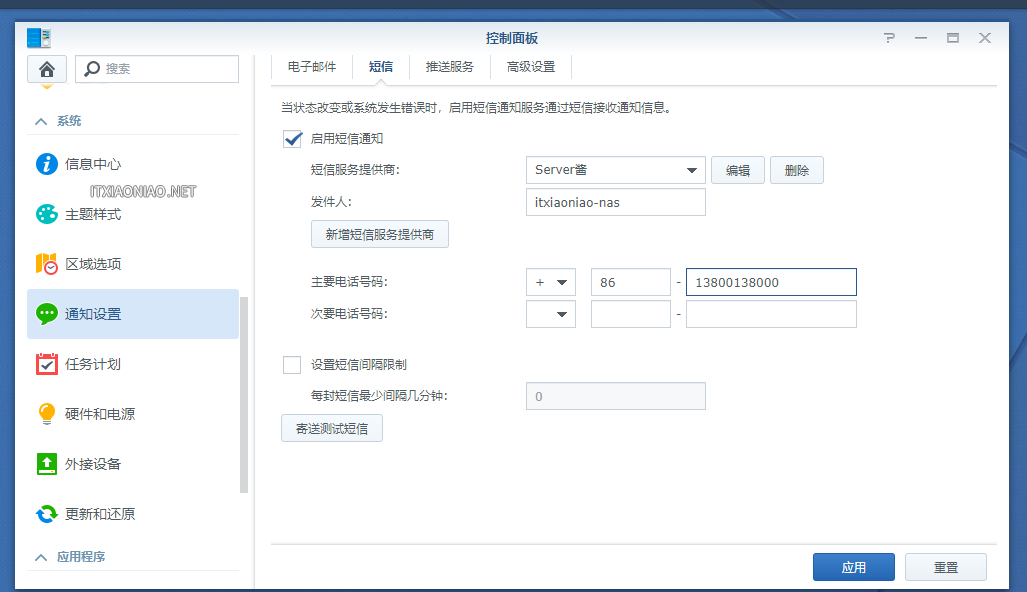
Task: Switch to the 电子邮件 tab
Action: [x=312, y=67]
